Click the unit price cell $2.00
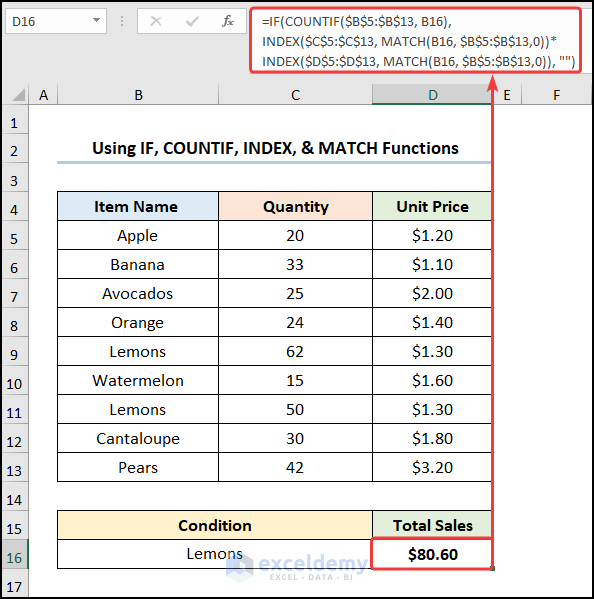Viewport: 594px width, 599px height. (x=432, y=293)
